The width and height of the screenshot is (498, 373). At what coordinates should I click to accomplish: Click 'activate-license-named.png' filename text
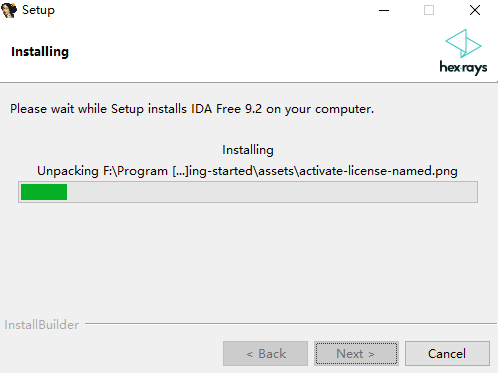pyautogui.click(x=378, y=171)
